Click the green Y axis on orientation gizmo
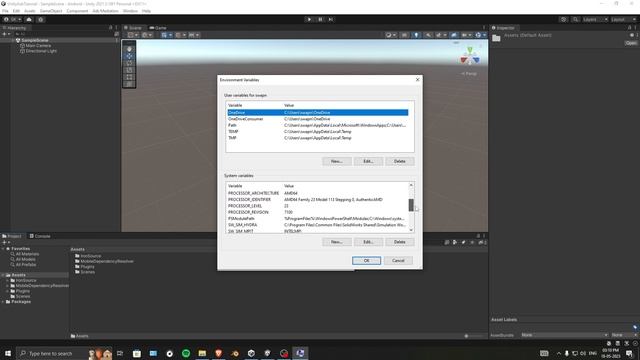The height and width of the screenshot is (360, 640). pos(470,50)
